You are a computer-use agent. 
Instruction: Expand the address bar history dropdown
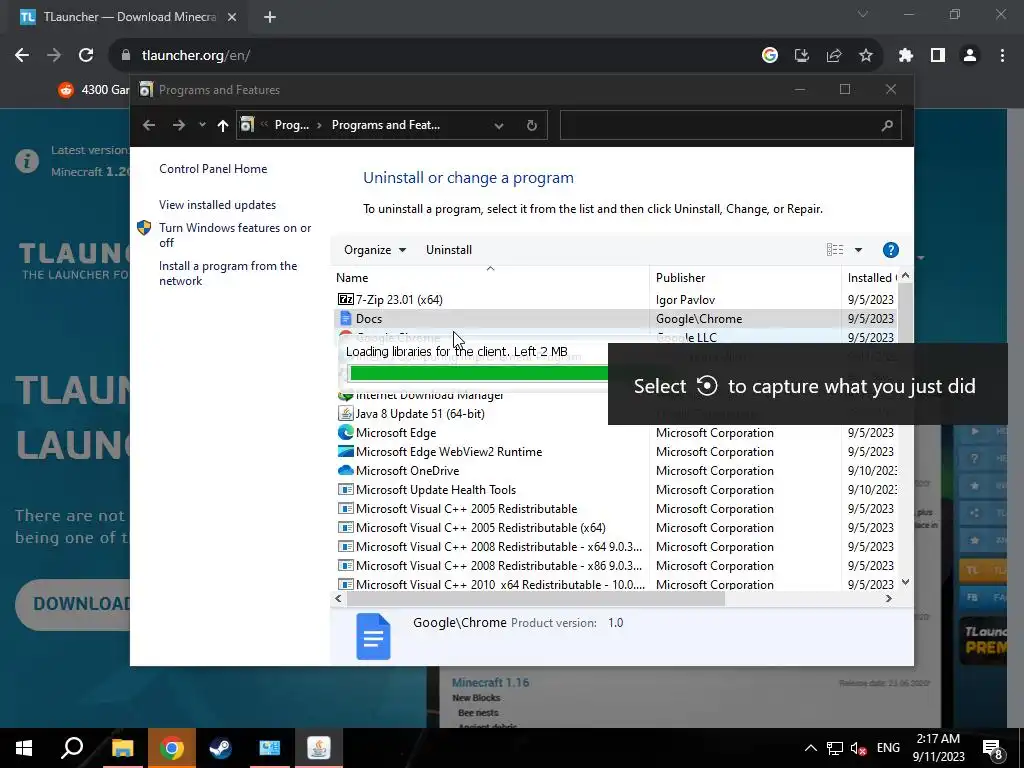pos(499,125)
